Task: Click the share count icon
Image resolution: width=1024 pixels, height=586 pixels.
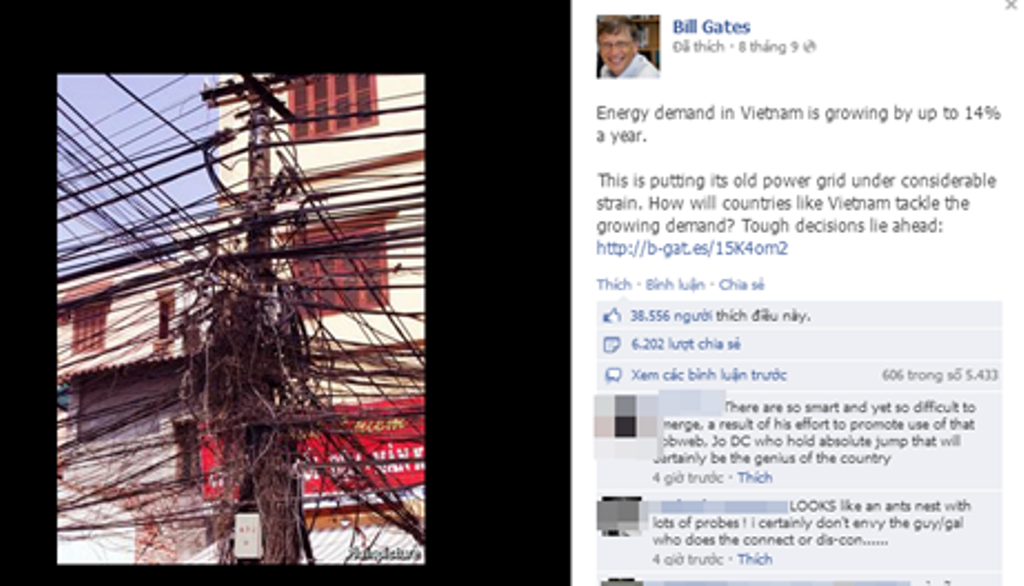Action: [611, 344]
